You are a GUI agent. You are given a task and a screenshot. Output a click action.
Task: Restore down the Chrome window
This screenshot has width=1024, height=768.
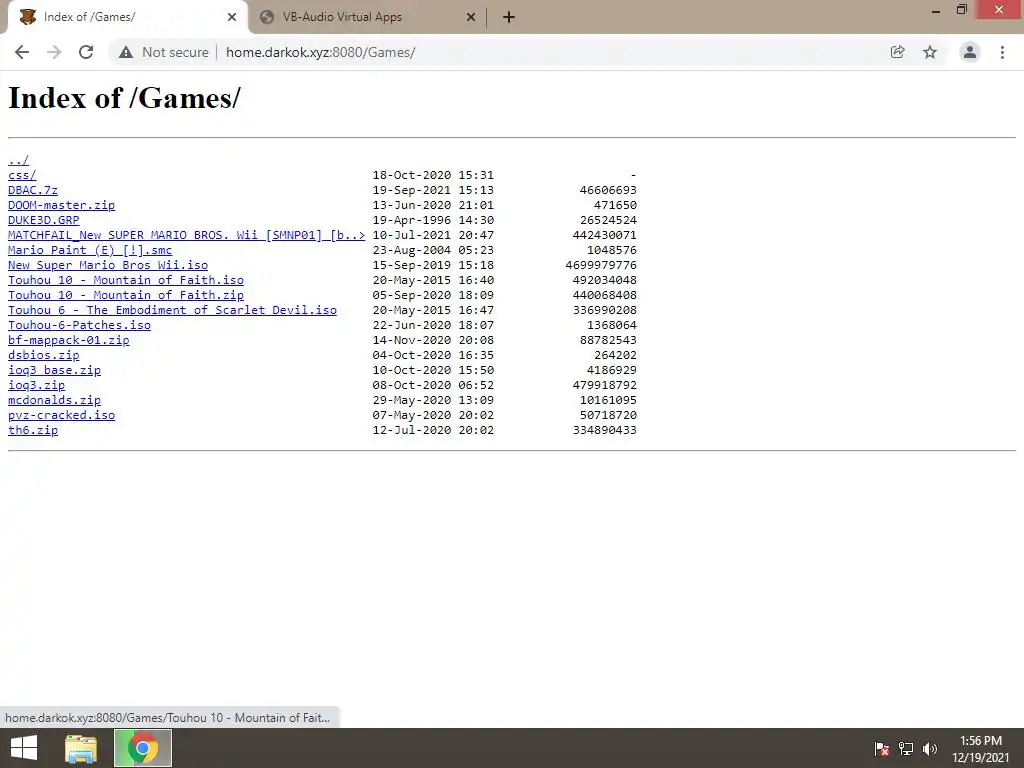point(962,10)
